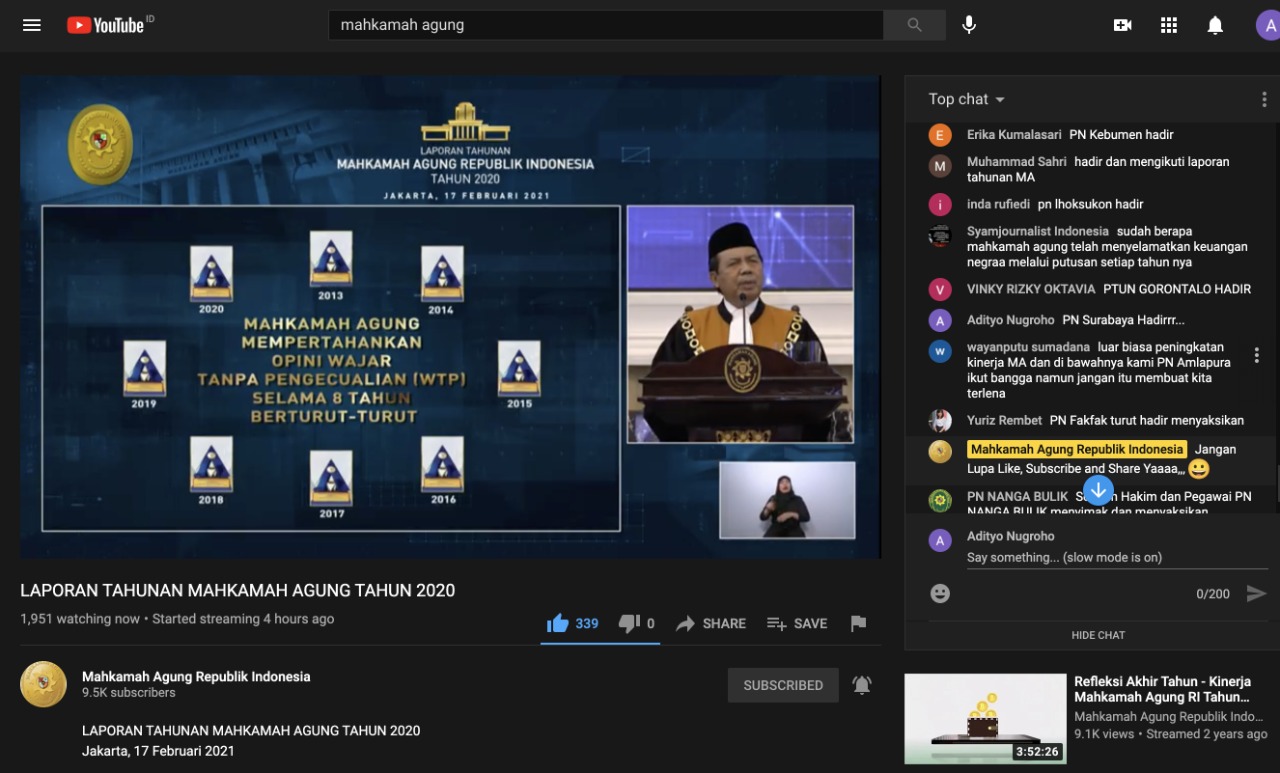
Task: Click the SUBSCRIBED button
Action: click(783, 685)
